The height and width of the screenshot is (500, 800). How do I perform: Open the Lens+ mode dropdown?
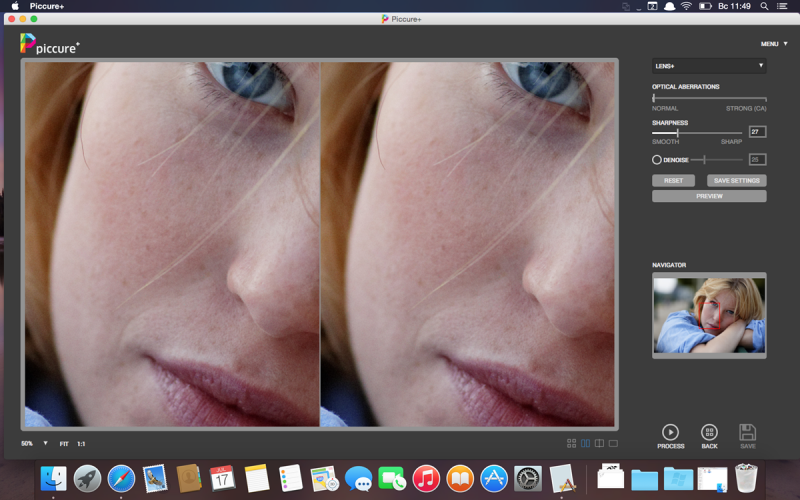pyautogui.click(x=709, y=66)
